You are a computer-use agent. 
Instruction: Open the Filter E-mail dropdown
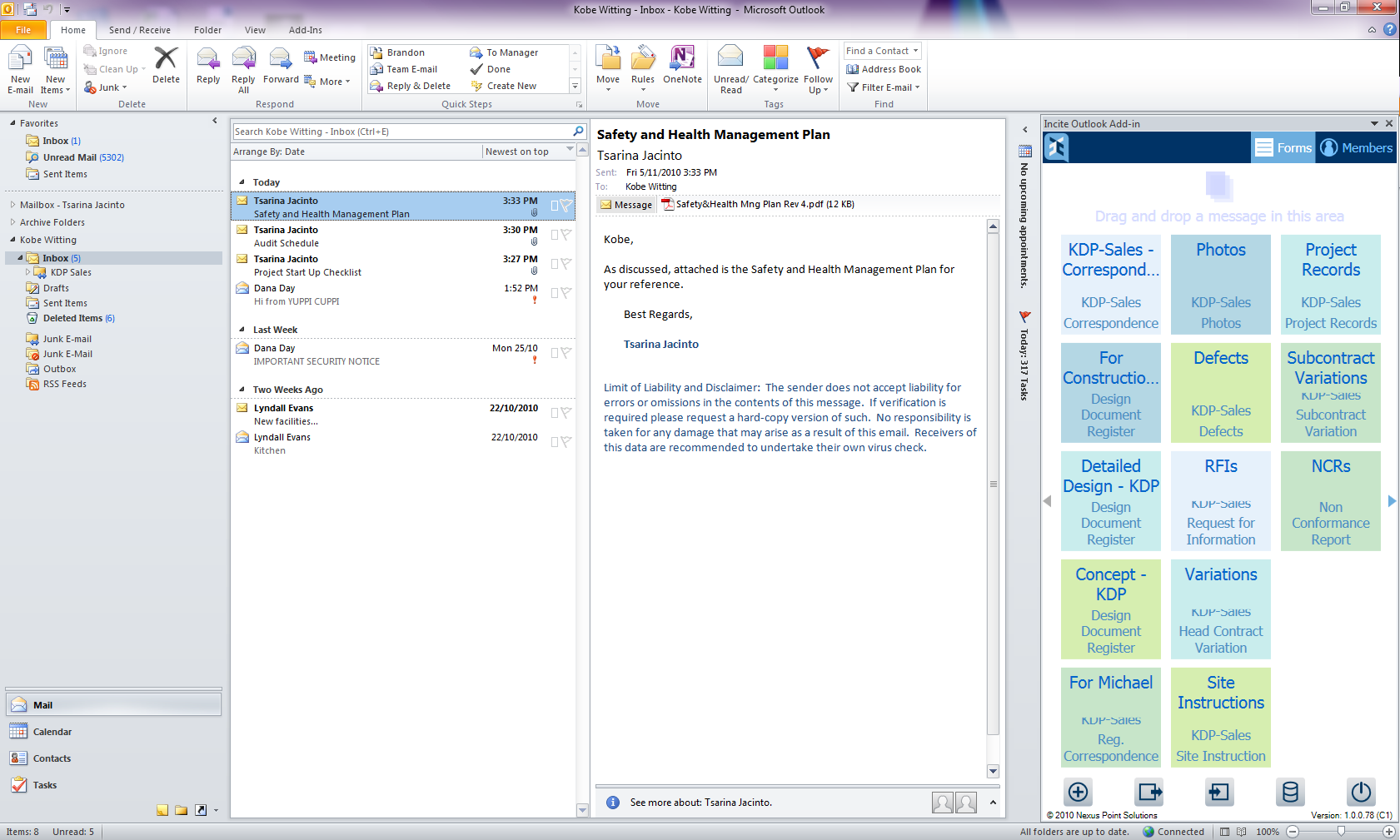884,87
